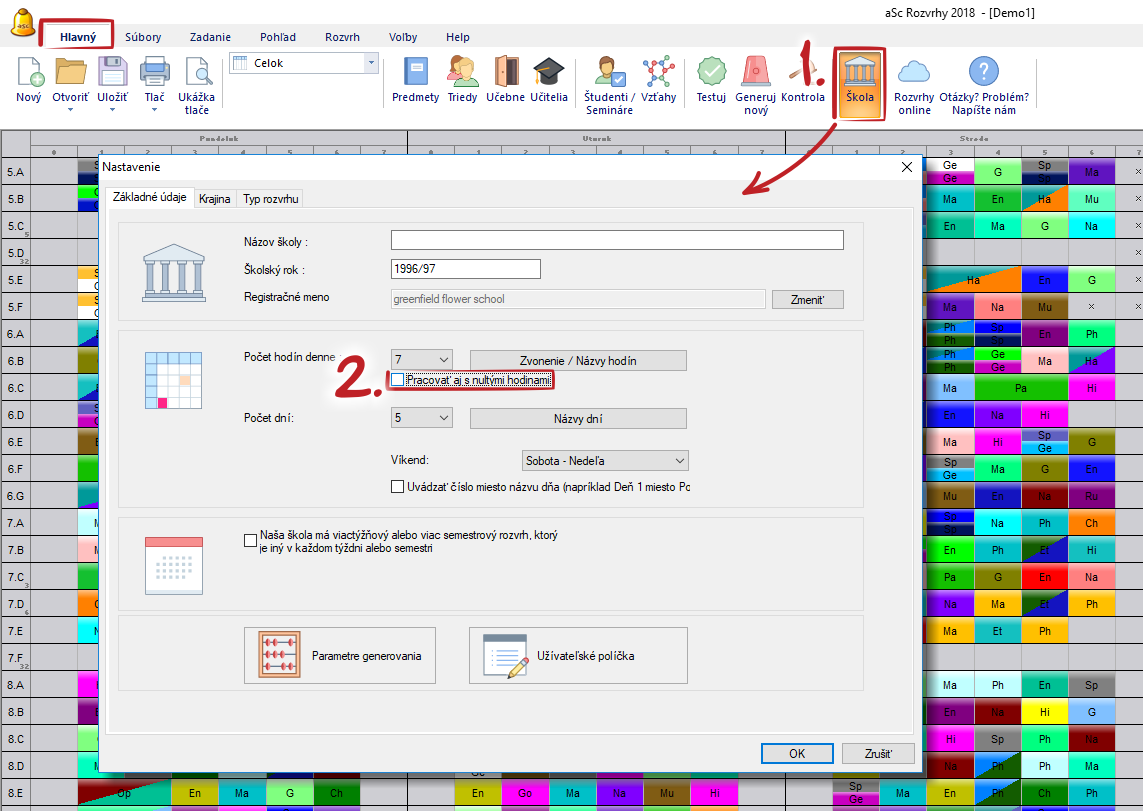Image resolution: width=1143 pixels, height=811 pixels.
Task: Open the Víkend Sobota - Nedeľa dropdown
Action: point(679,461)
